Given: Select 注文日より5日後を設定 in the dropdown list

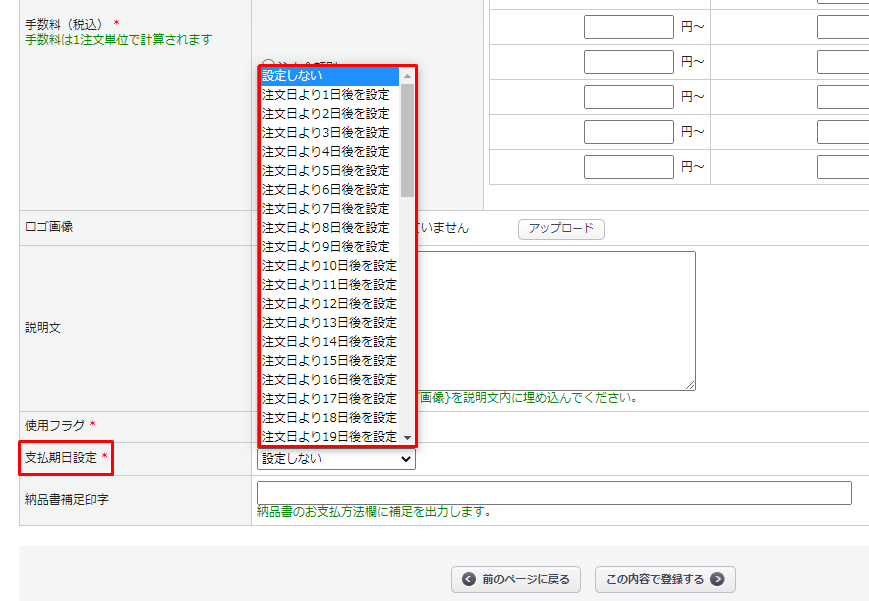Looking at the screenshot, I should point(329,170).
